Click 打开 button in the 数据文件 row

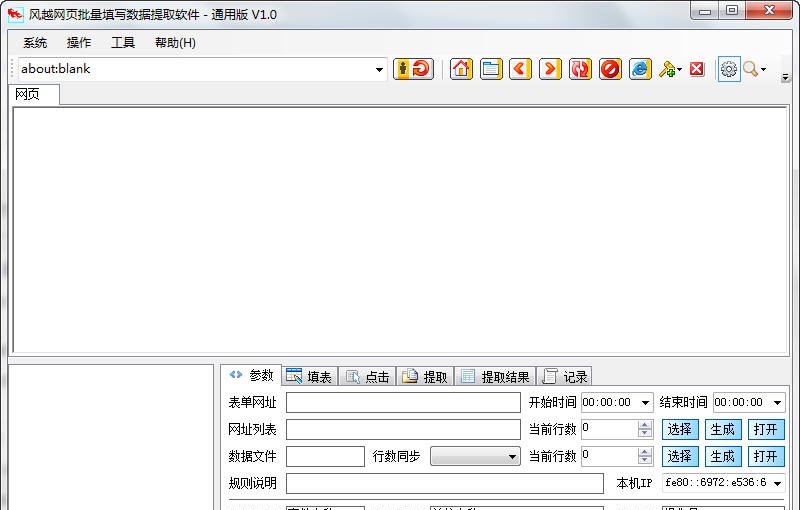pos(766,456)
